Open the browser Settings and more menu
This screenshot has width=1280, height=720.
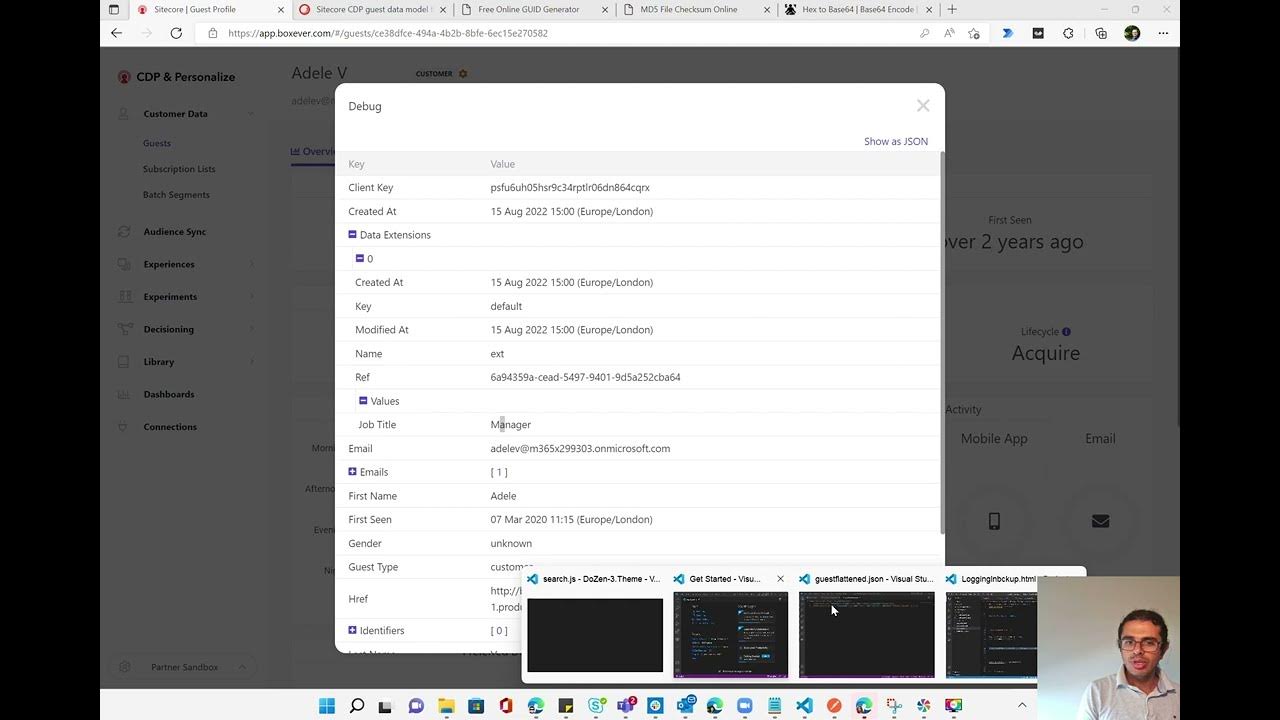point(1163,33)
